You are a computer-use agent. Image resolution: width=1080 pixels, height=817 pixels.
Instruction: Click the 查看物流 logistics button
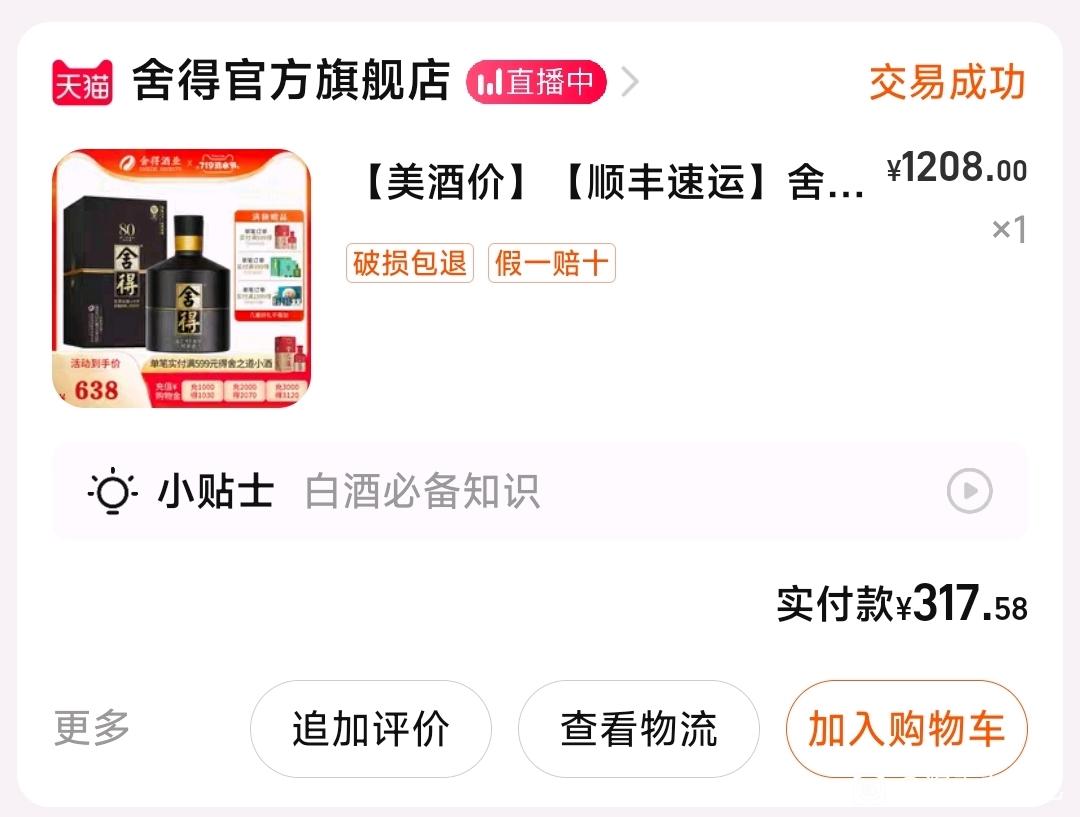[x=638, y=729]
